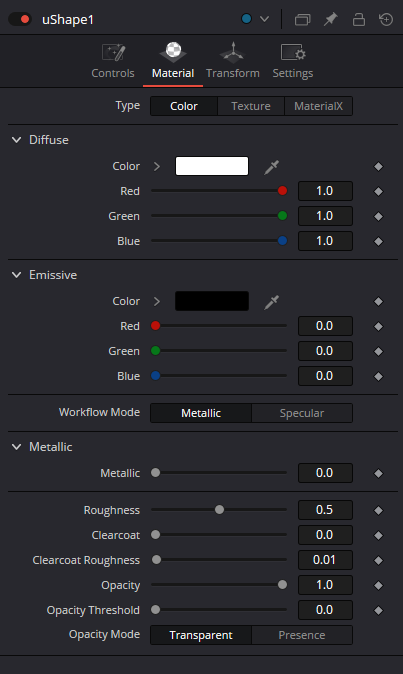
Task: Toggle the uShape1 node enable switch
Action: click(19, 19)
